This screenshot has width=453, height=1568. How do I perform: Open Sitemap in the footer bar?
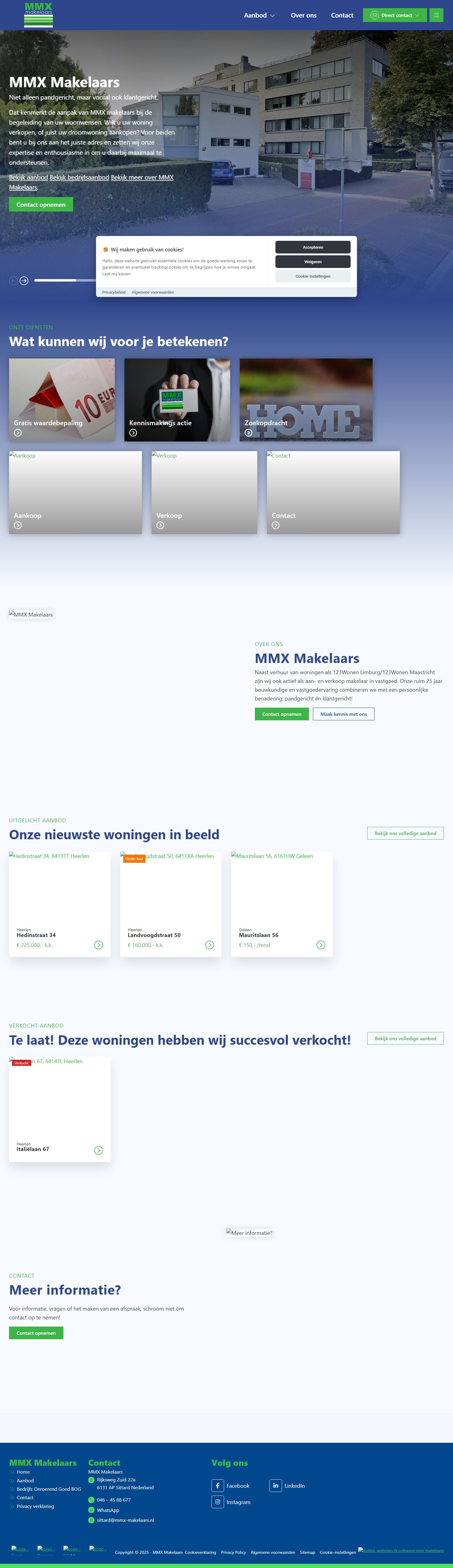coord(307,1552)
